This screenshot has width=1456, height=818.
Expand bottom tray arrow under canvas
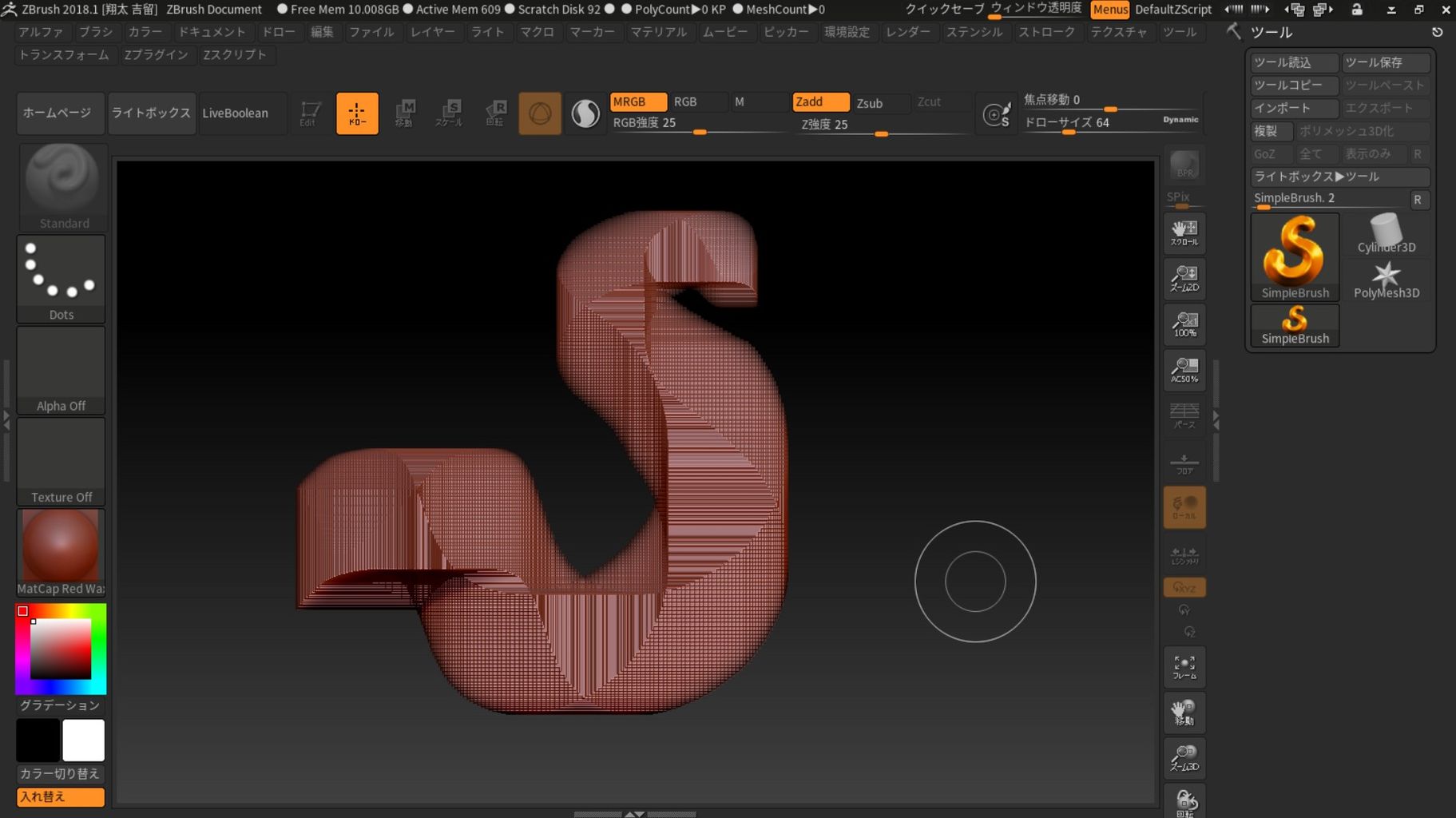[x=635, y=814]
